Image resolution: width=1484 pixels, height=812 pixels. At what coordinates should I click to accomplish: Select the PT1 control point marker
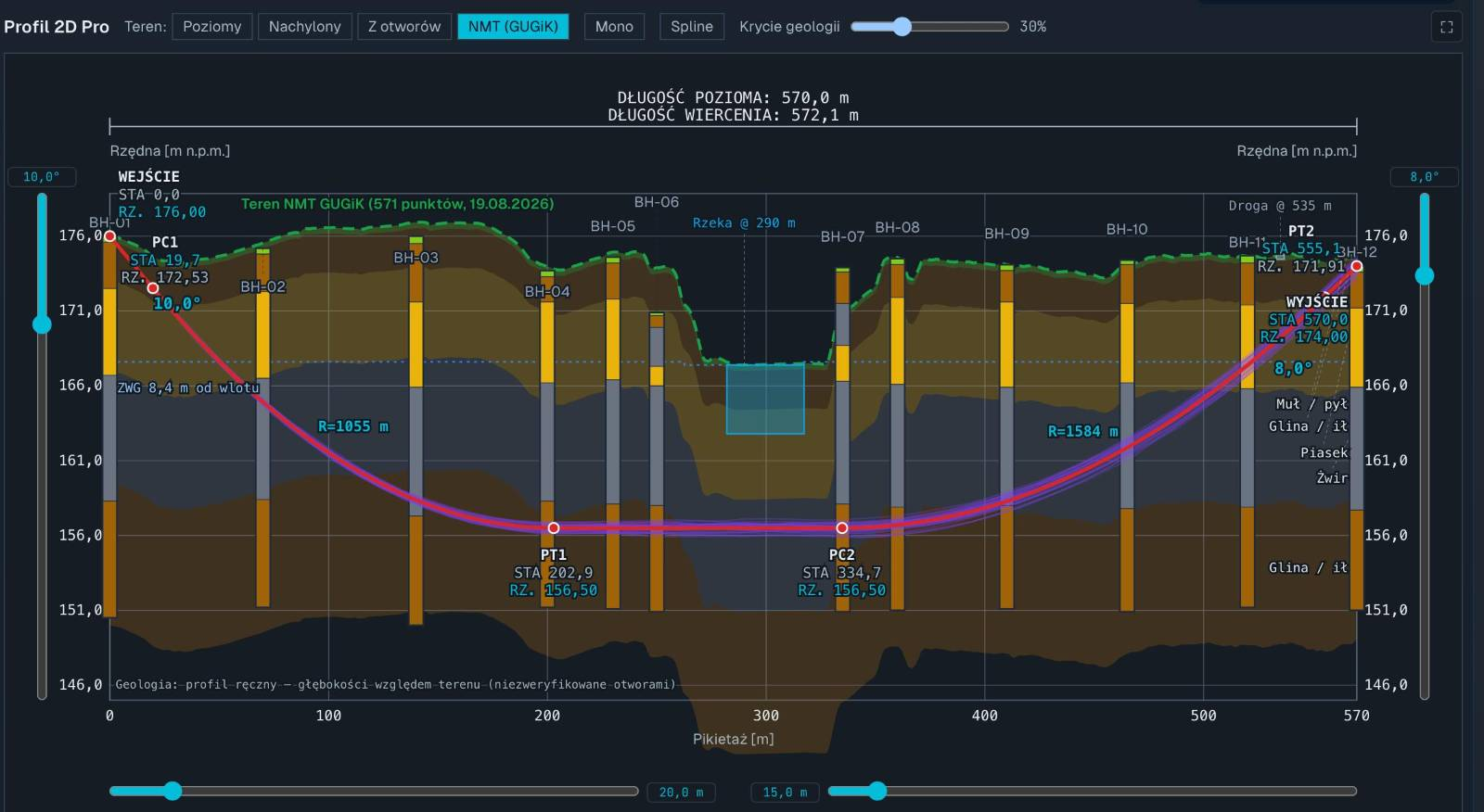(x=554, y=527)
